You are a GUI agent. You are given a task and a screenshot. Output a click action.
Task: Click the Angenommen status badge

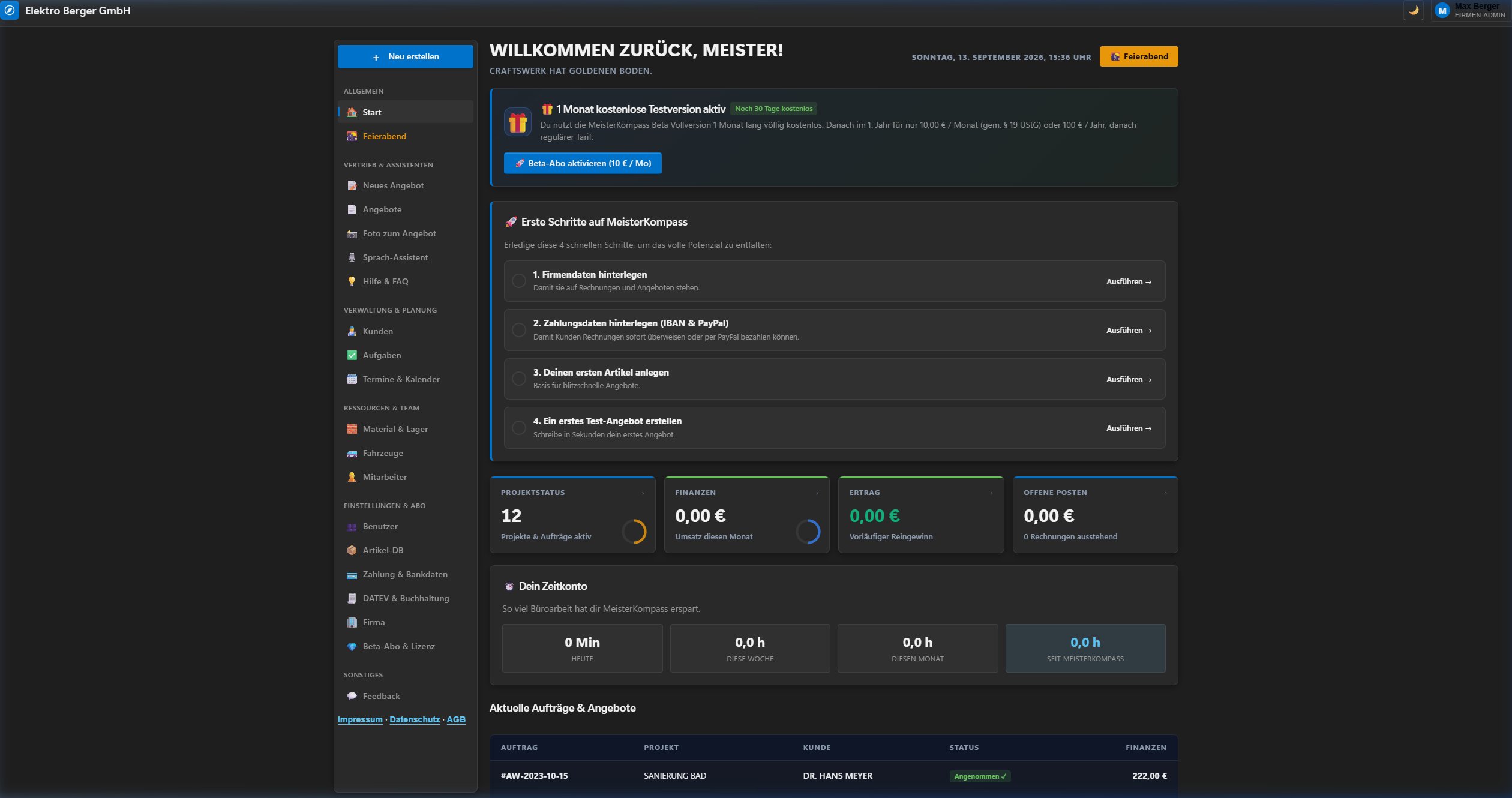pyautogui.click(x=980, y=776)
